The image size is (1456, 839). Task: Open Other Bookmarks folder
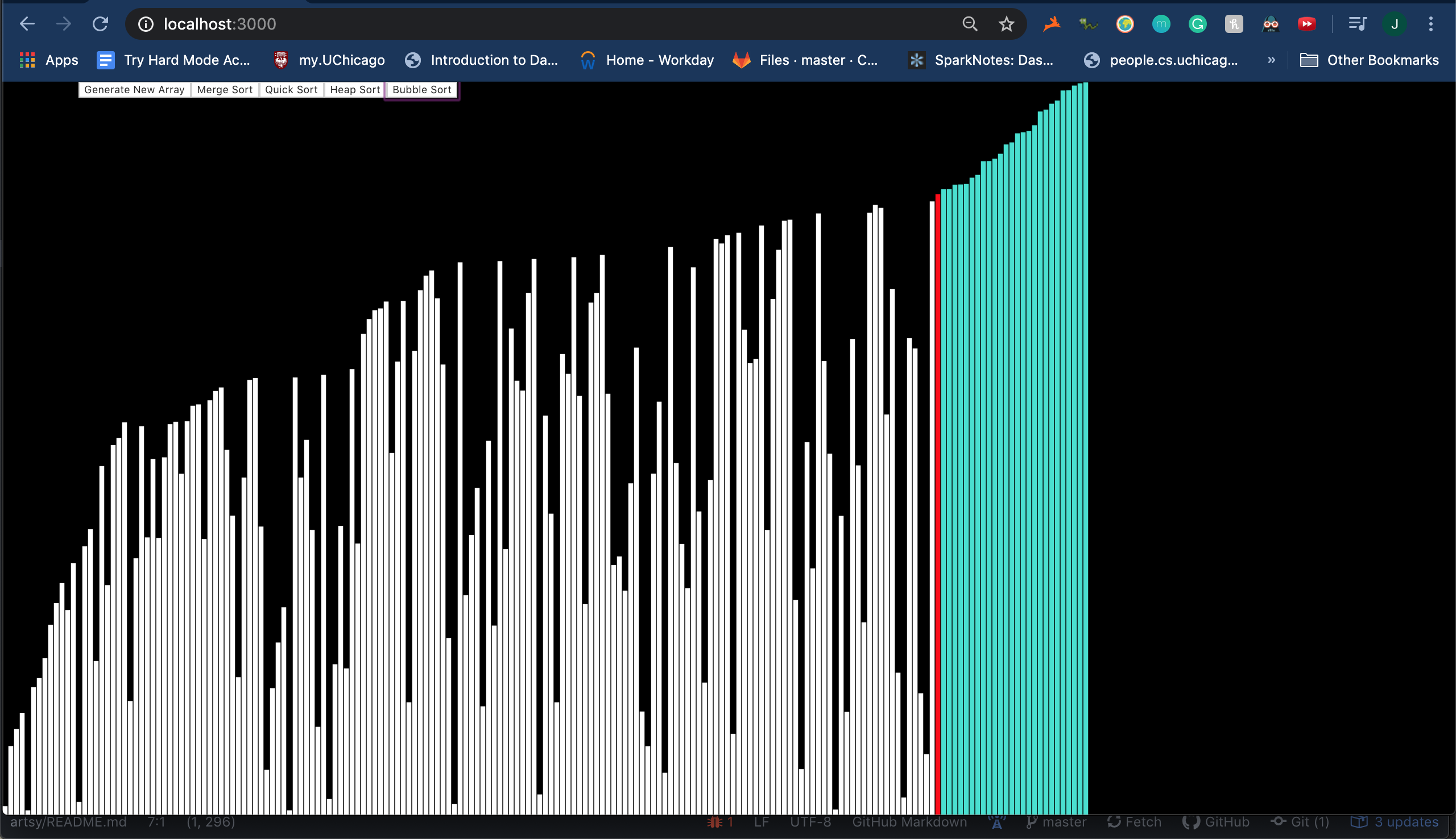point(1369,60)
